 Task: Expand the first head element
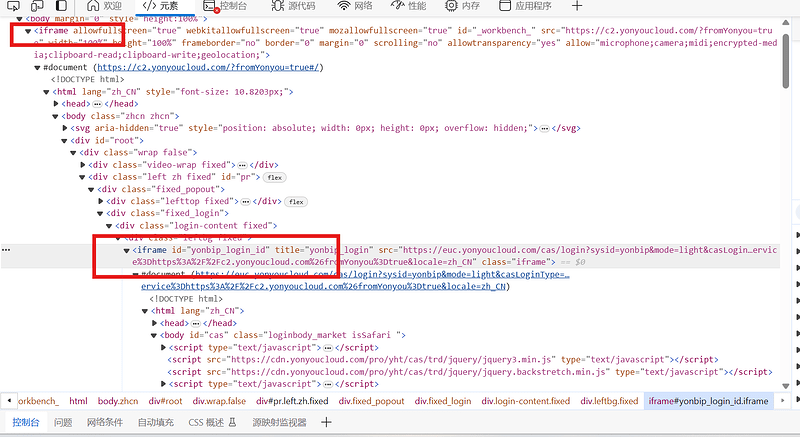tap(56, 104)
